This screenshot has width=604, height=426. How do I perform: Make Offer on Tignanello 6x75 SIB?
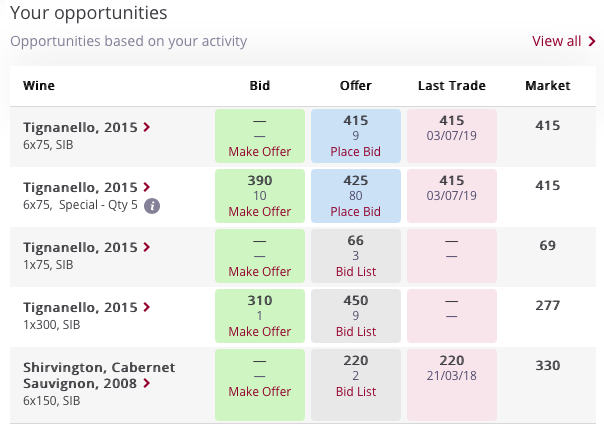(260, 151)
